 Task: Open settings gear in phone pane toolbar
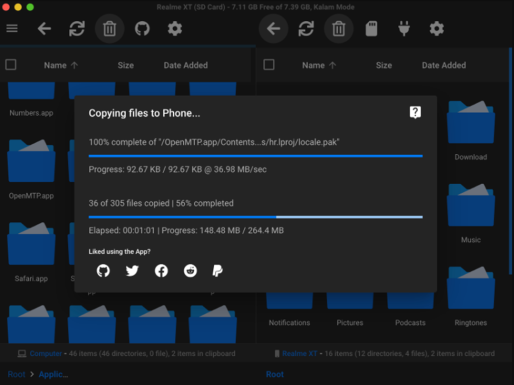point(437,29)
